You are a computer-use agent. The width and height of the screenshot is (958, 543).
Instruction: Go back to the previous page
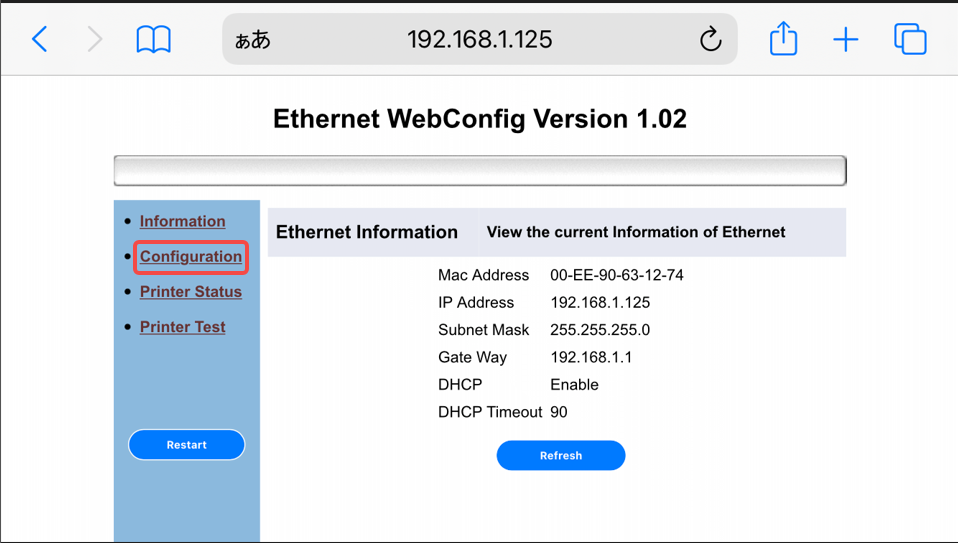pos(40,40)
